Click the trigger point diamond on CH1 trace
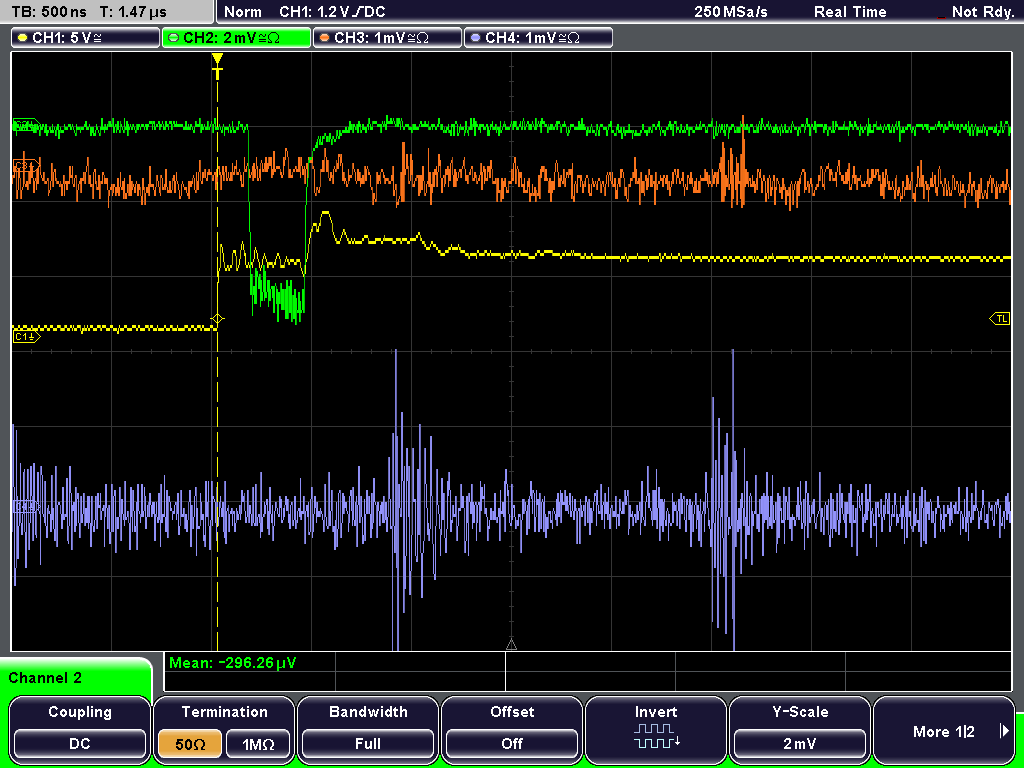This screenshot has width=1024, height=768. 217,319
